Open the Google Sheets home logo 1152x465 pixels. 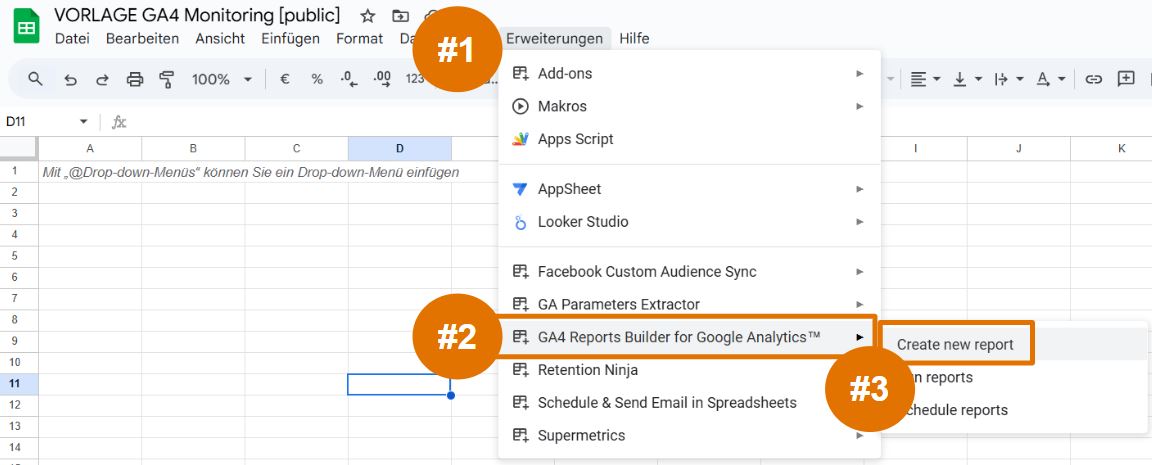pyautogui.click(x=27, y=27)
